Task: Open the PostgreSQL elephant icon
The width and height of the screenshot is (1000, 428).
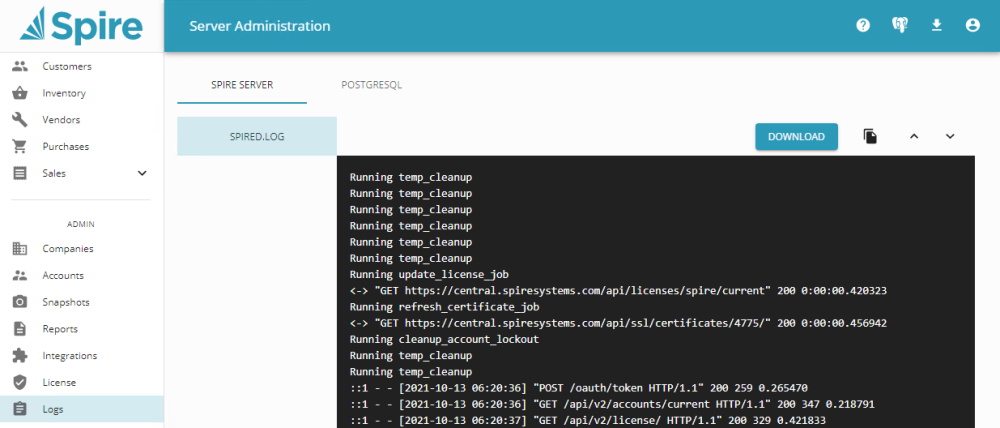Action: 900,26
